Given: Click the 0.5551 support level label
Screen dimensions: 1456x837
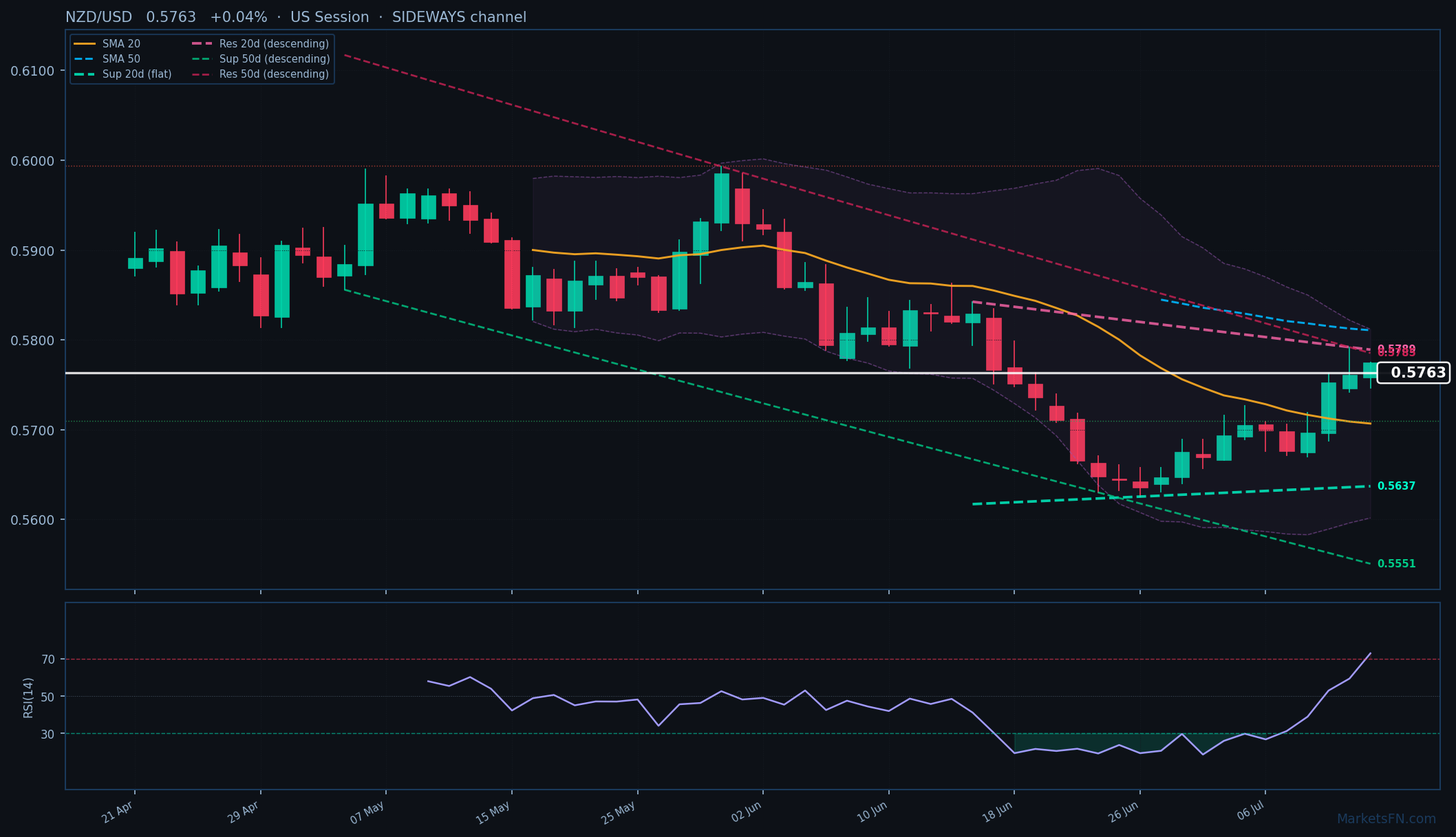Looking at the screenshot, I should 1396,563.
